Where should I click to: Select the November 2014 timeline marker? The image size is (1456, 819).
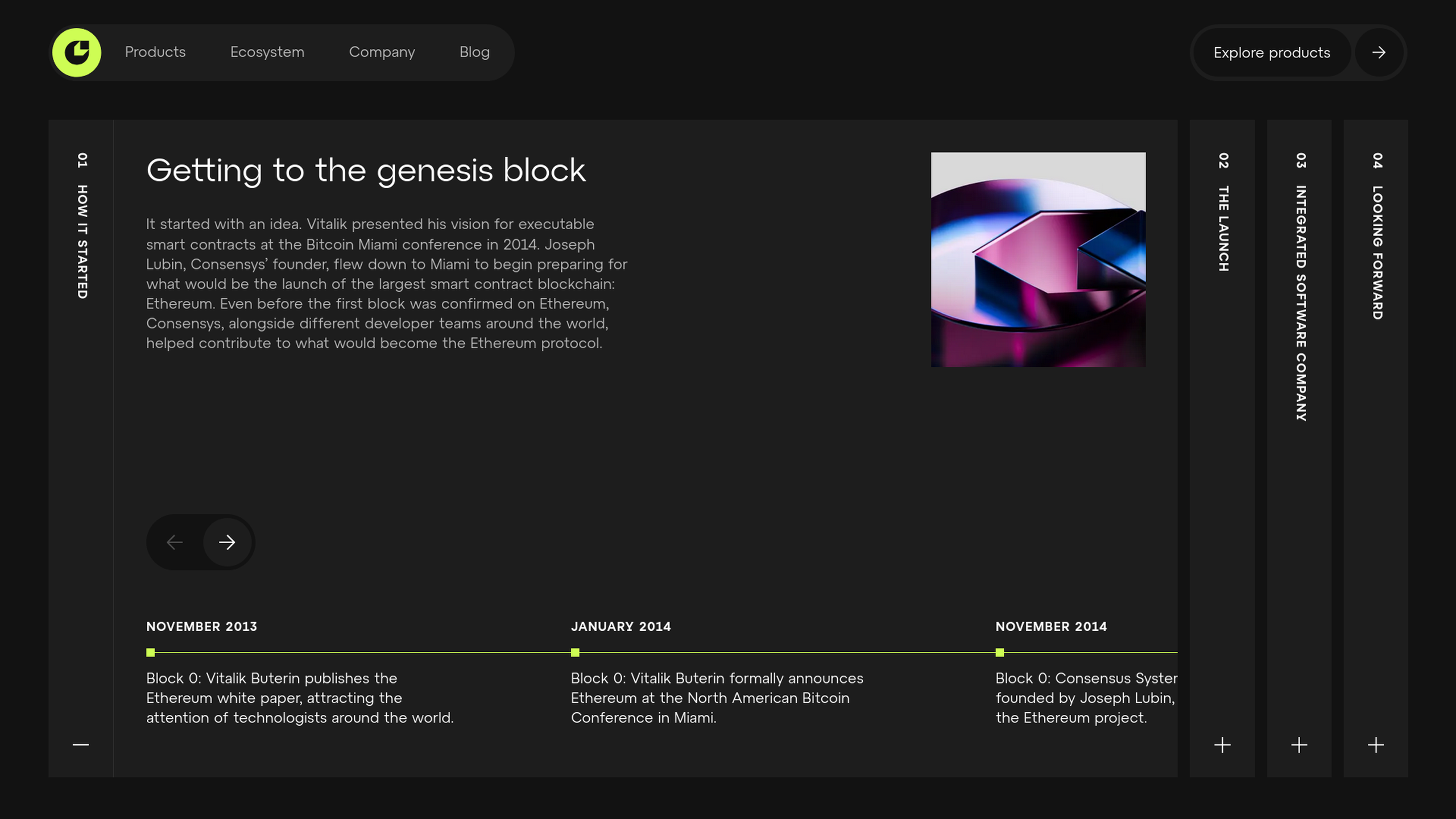(1000, 652)
